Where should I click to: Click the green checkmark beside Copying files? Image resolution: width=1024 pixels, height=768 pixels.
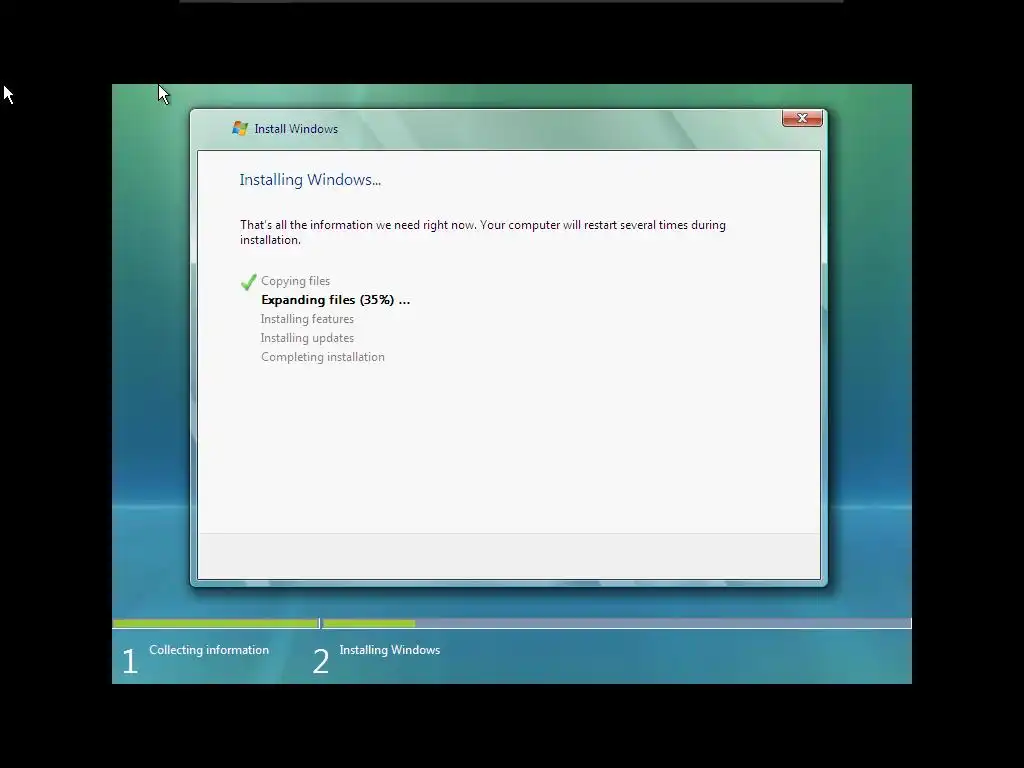(248, 281)
